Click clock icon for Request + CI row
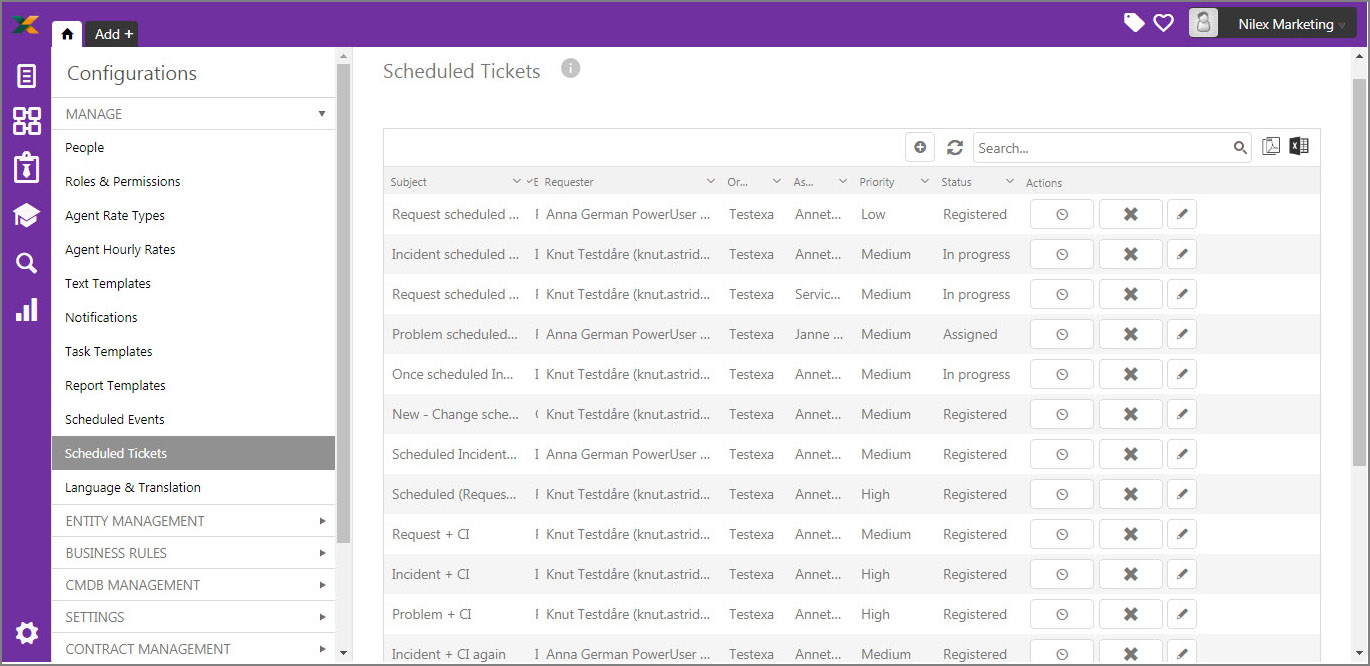Image resolution: width=1370 pixels, height=666 pixels. [x=1062, y=534]
